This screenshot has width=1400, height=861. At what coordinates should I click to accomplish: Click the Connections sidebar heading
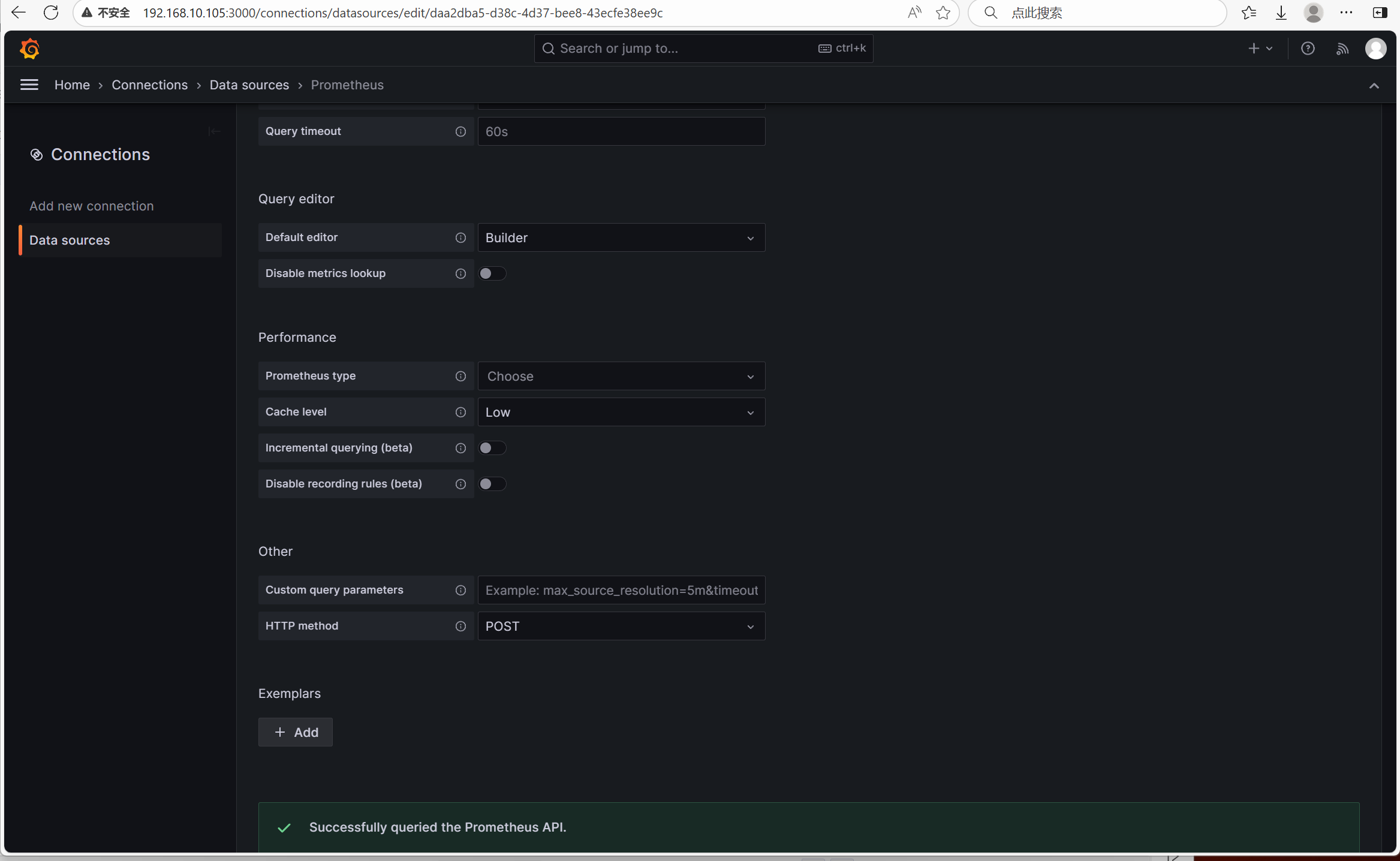click(x=100, y=155)
